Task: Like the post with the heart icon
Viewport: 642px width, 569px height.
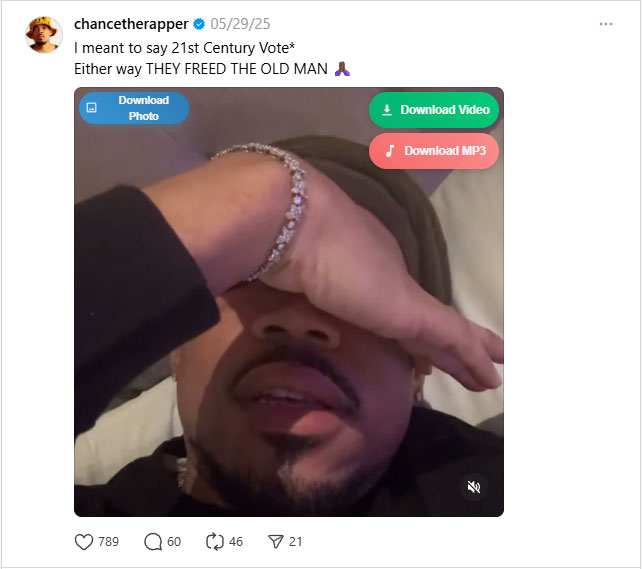Action: (84, 542)
